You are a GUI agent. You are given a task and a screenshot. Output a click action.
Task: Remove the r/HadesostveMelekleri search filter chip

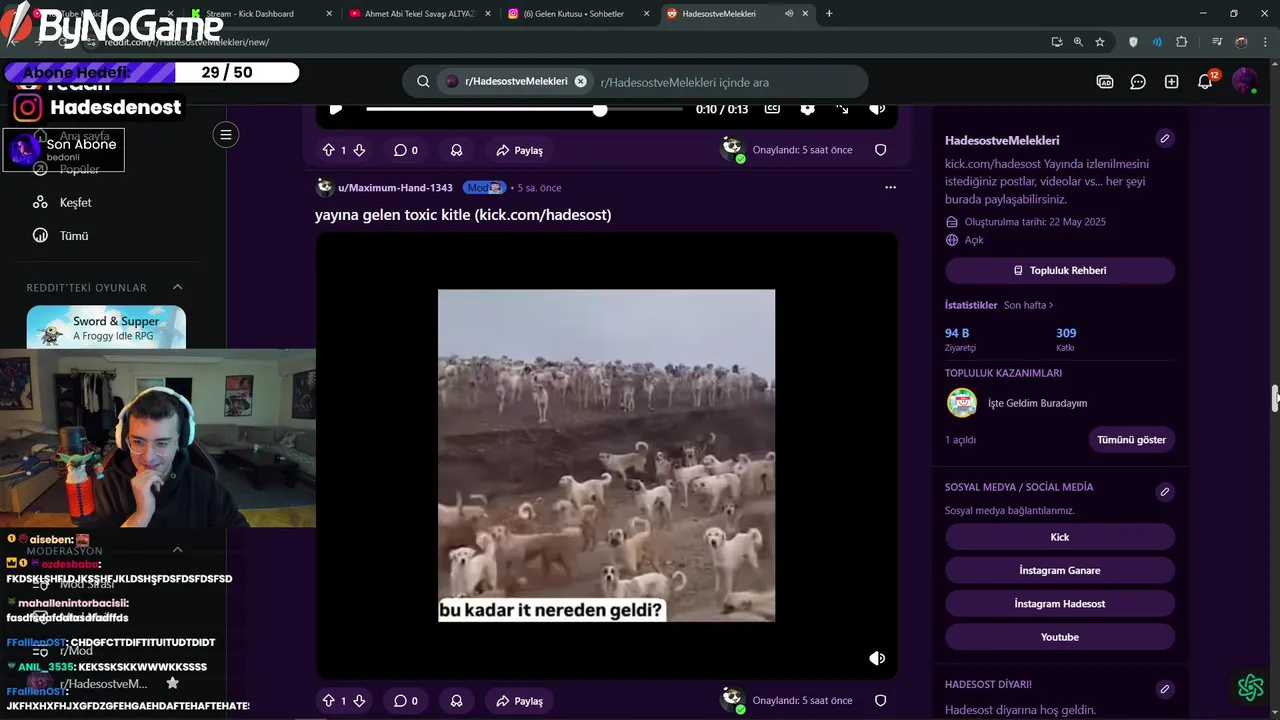point(580,81)
